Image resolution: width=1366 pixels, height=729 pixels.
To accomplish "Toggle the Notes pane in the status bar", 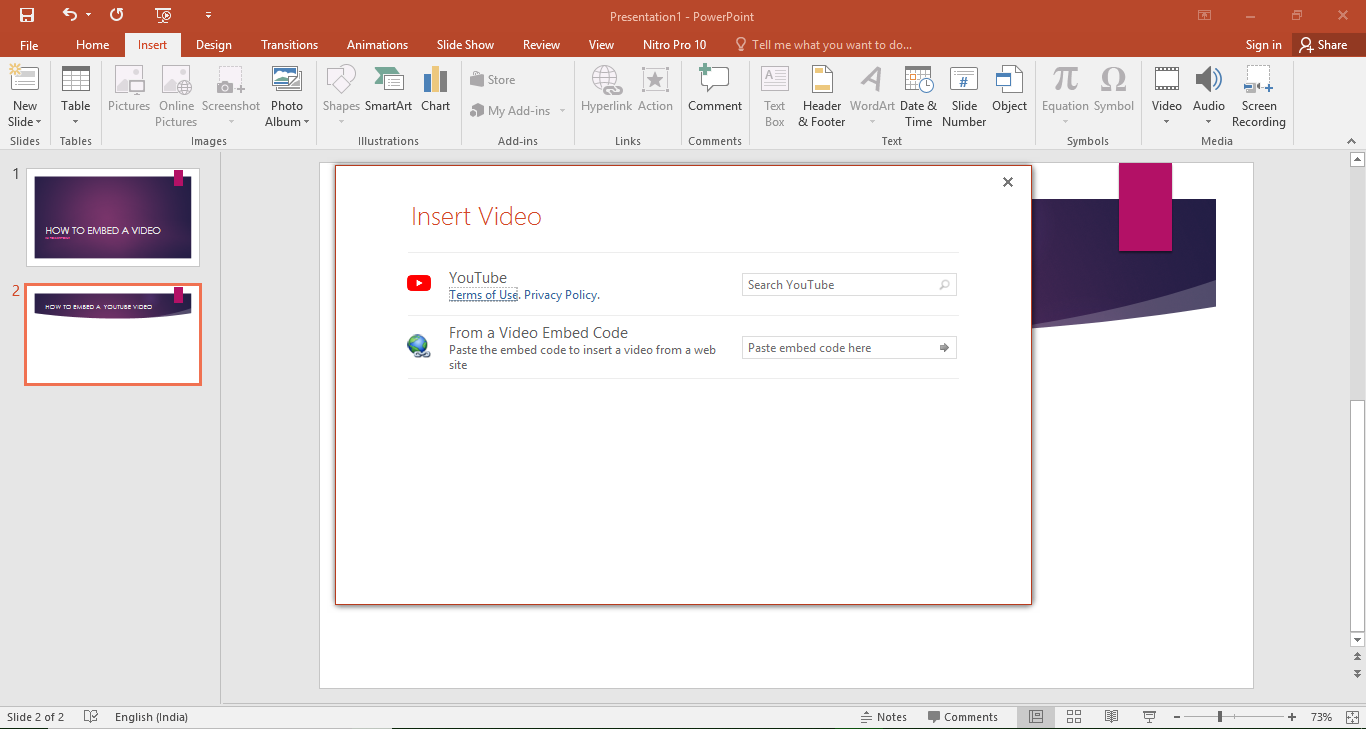I will 883,717.
